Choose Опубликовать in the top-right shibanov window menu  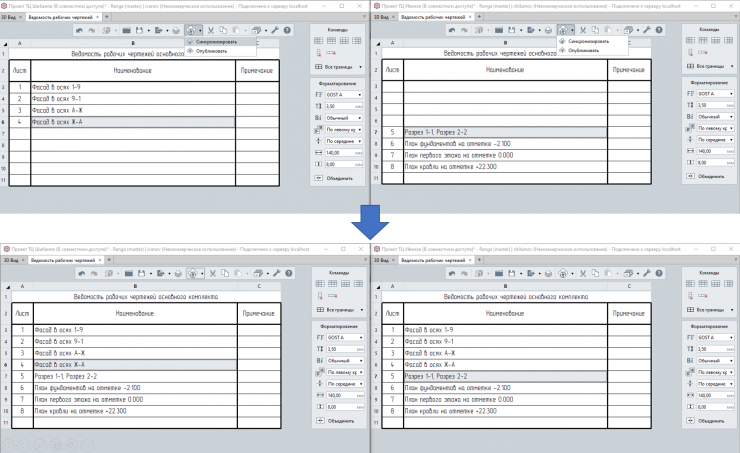point(584,50)
